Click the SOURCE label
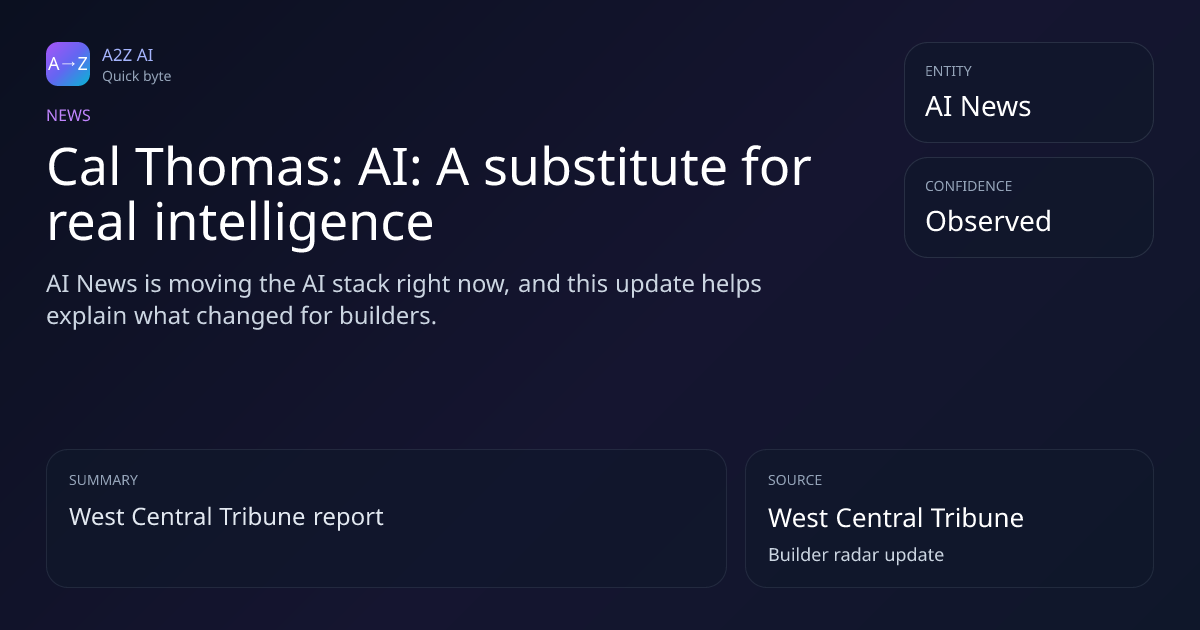The height and width of the screenshot is (630, 1200). 795,480
